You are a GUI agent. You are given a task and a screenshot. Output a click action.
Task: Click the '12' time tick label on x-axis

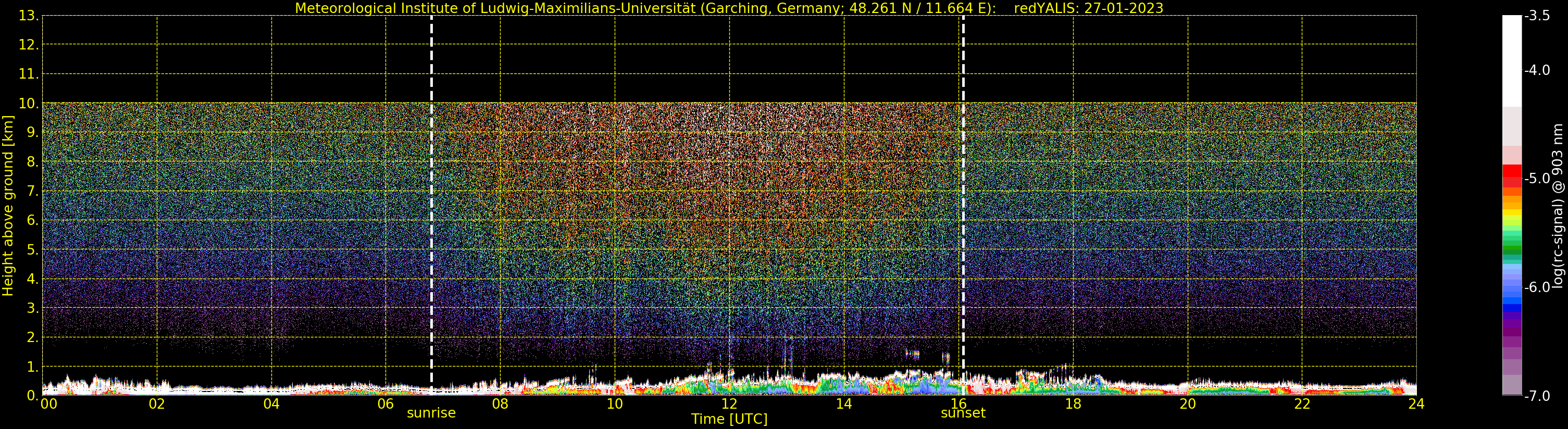click(729, 404)
